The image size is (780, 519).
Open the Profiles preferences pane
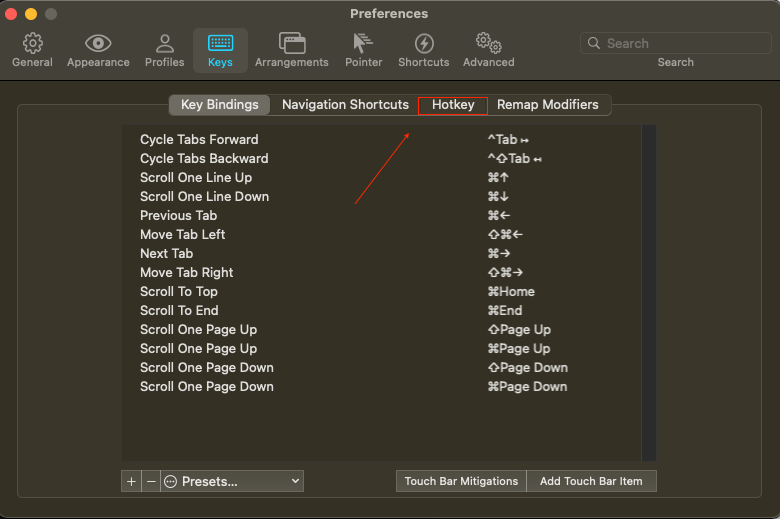(x=165, y=50)
